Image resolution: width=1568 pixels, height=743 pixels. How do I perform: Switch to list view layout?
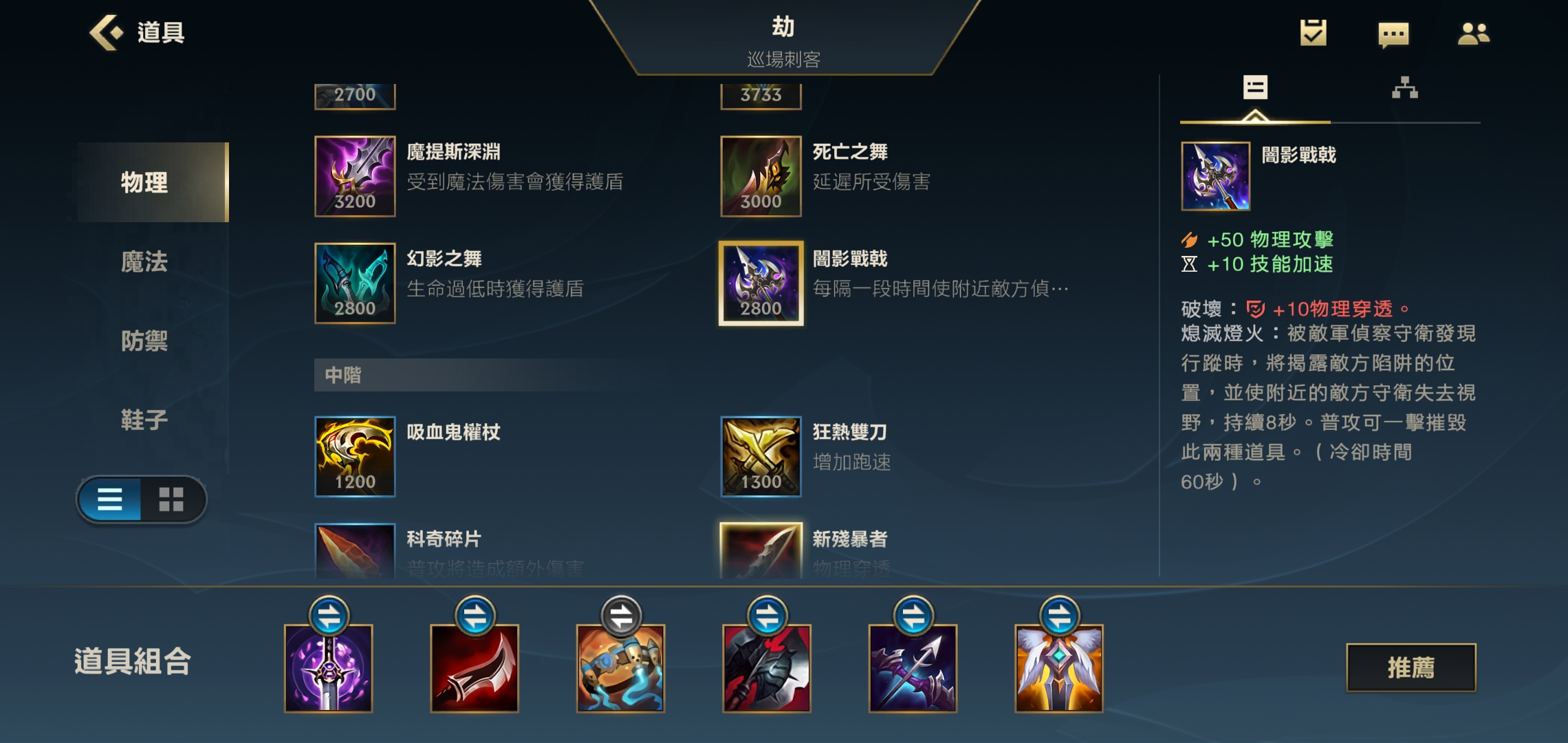(x=110, y=499)
